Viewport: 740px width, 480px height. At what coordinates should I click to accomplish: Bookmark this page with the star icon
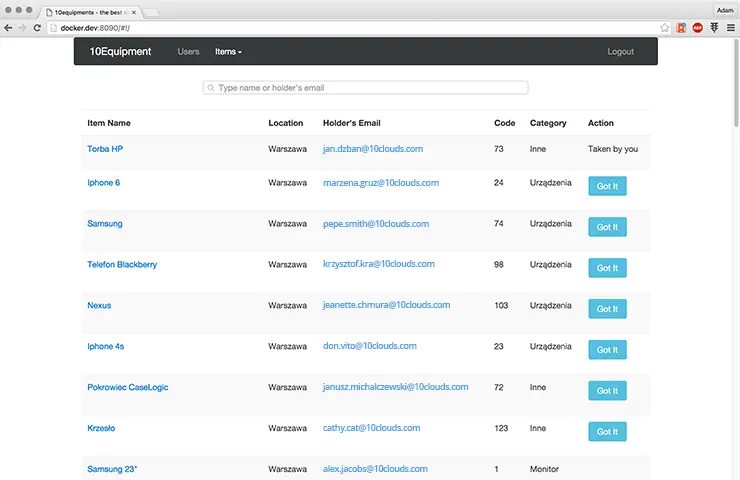pos(665,28)
